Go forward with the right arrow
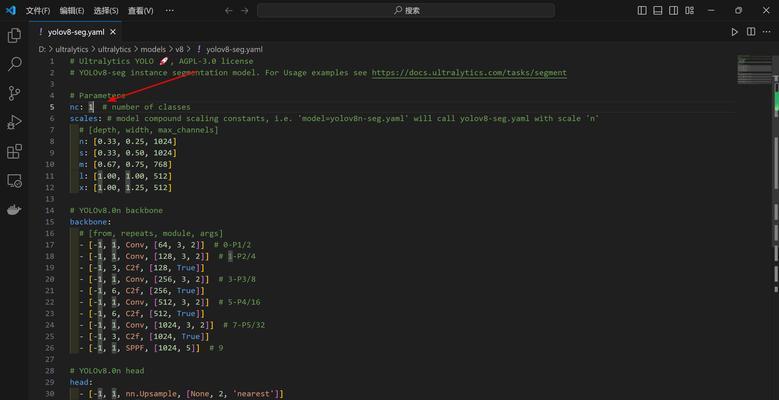 coord(244,10)
